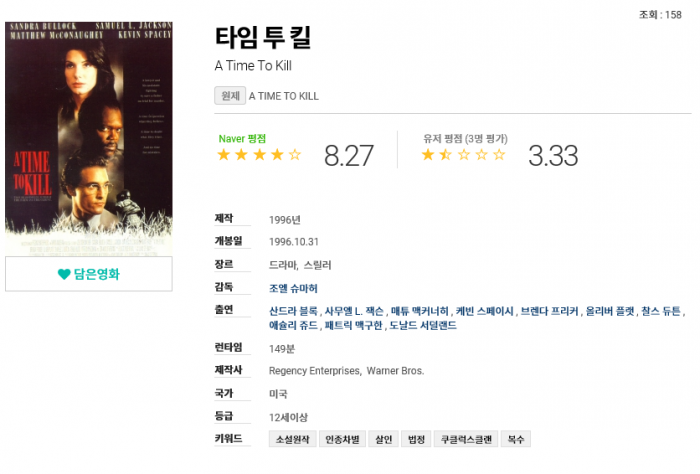Open actor 사무엘 L. 잭슨 link

(x=354, y=311)
